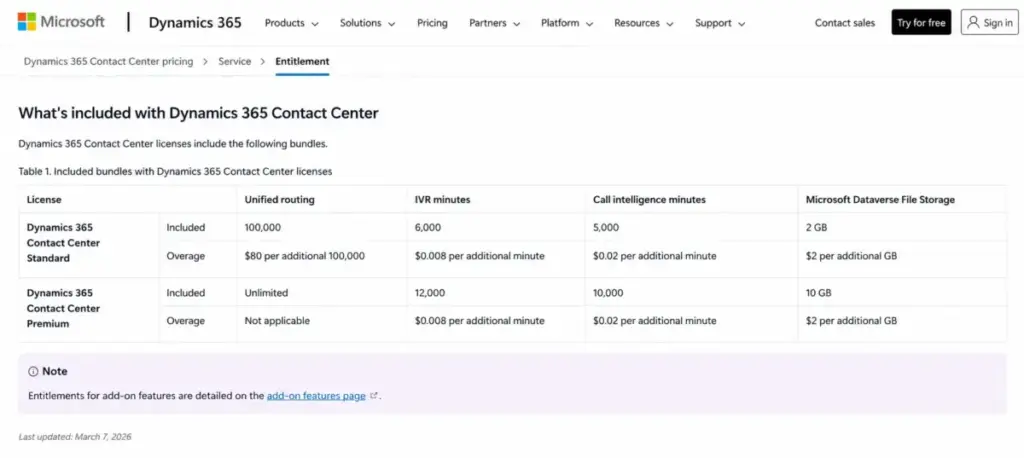Screen dimensions: 1024x458
Task: Click the Premium row's $0.02 per additional minute
Action: coord(654,321)
